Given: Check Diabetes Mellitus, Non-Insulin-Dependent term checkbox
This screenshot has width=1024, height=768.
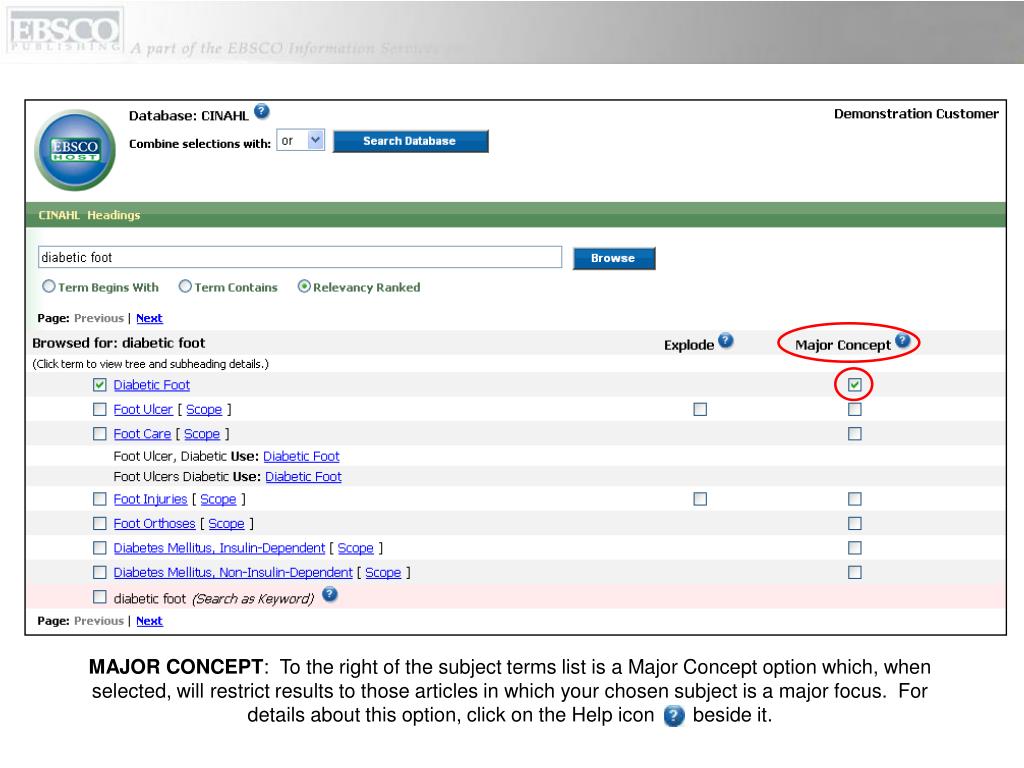Looking at the screenshot, I should [99, 573].
